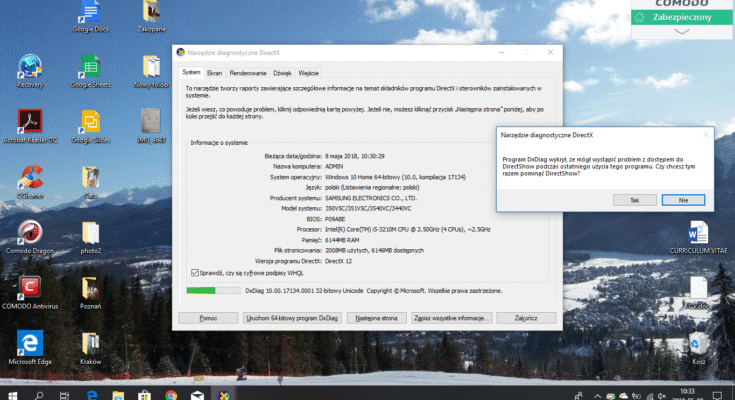Open the photo2 folder icon
The image size is (735, 400).
tap(90, 237)
